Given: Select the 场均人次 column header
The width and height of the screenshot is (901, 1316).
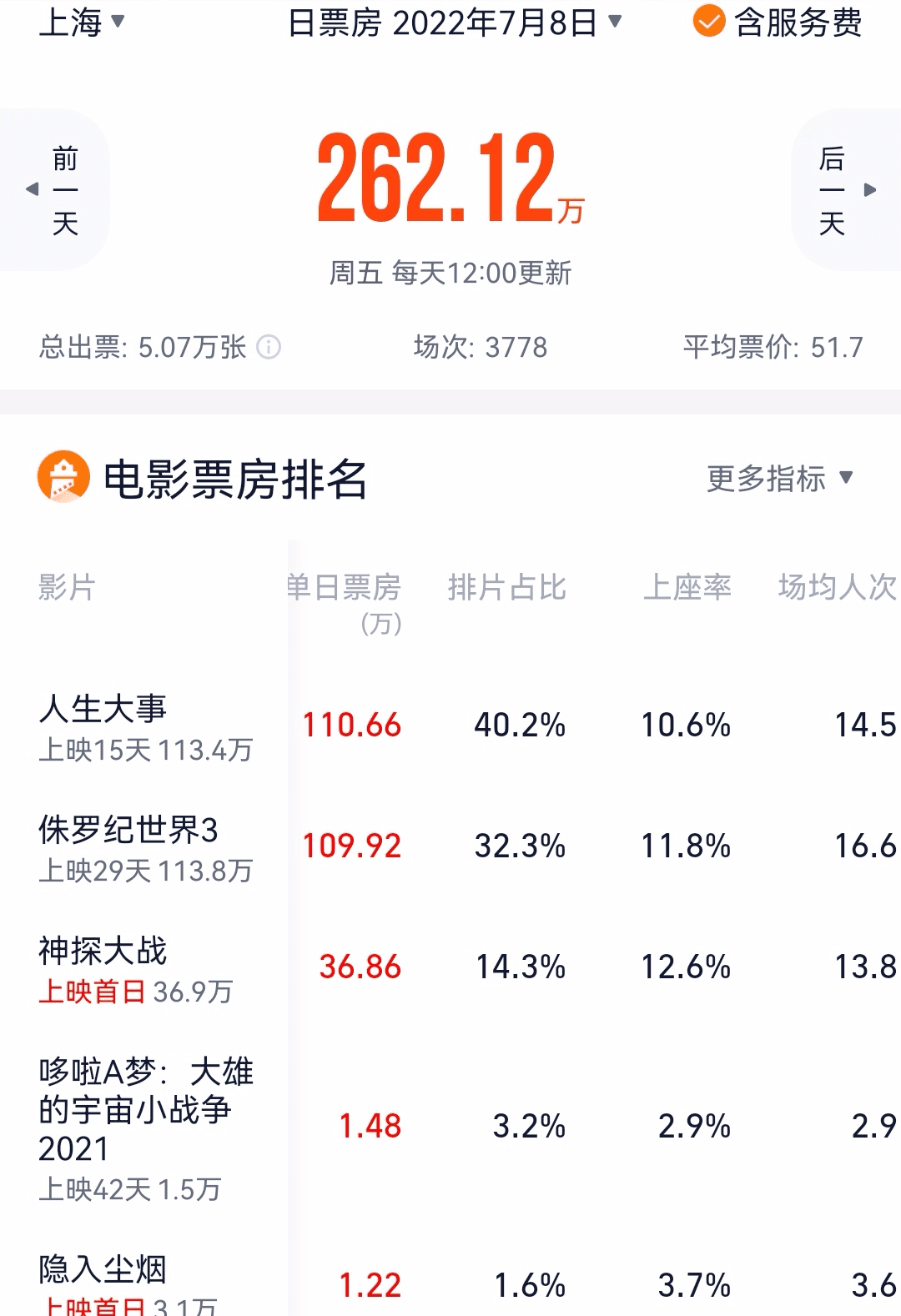Looking at the screenshot, I should pos(838,588).
